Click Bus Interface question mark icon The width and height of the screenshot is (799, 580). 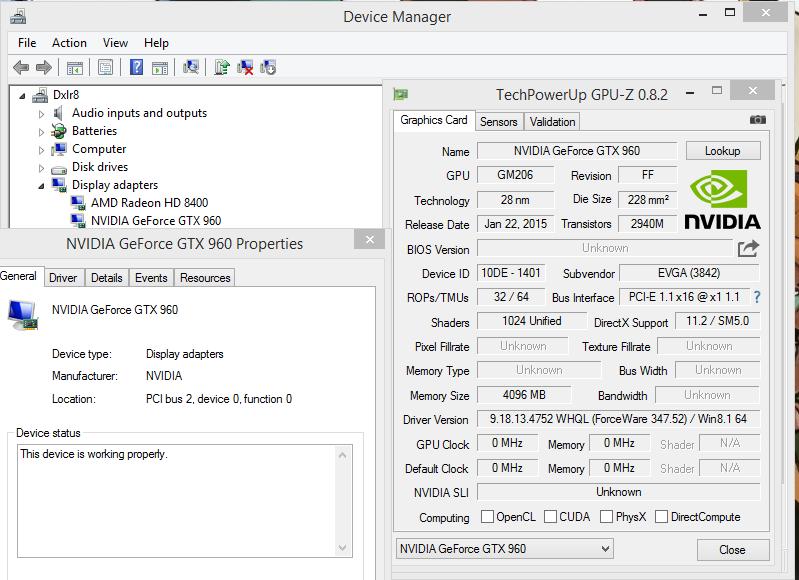[757, 297]
